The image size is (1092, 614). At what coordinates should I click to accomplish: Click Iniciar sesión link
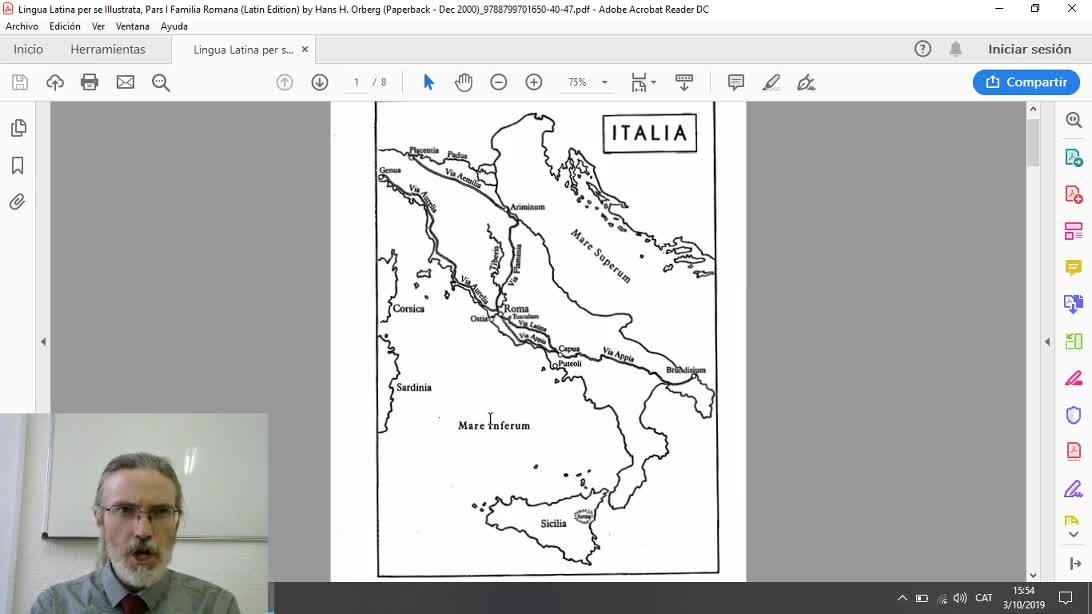[x=1029, y=49]
